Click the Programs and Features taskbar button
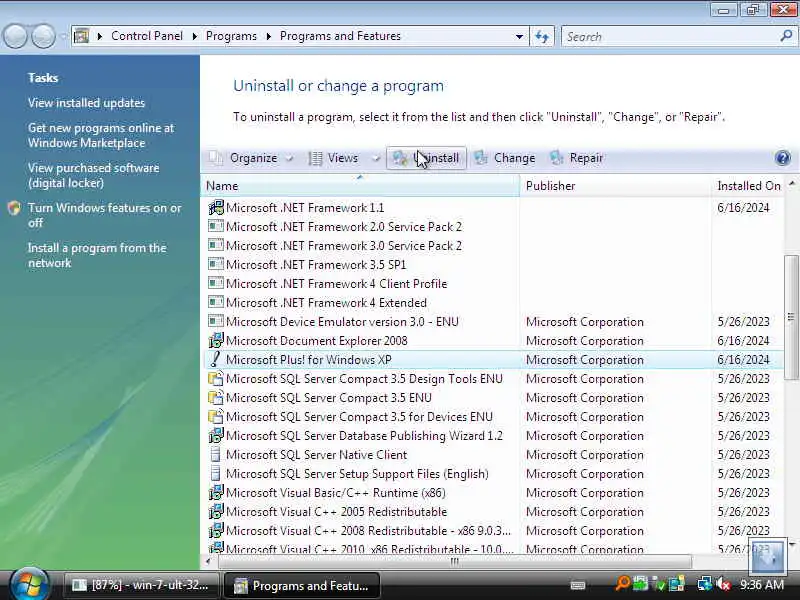Image resolution: width=800 pixels, height=600 pixels. pos(302,586)
